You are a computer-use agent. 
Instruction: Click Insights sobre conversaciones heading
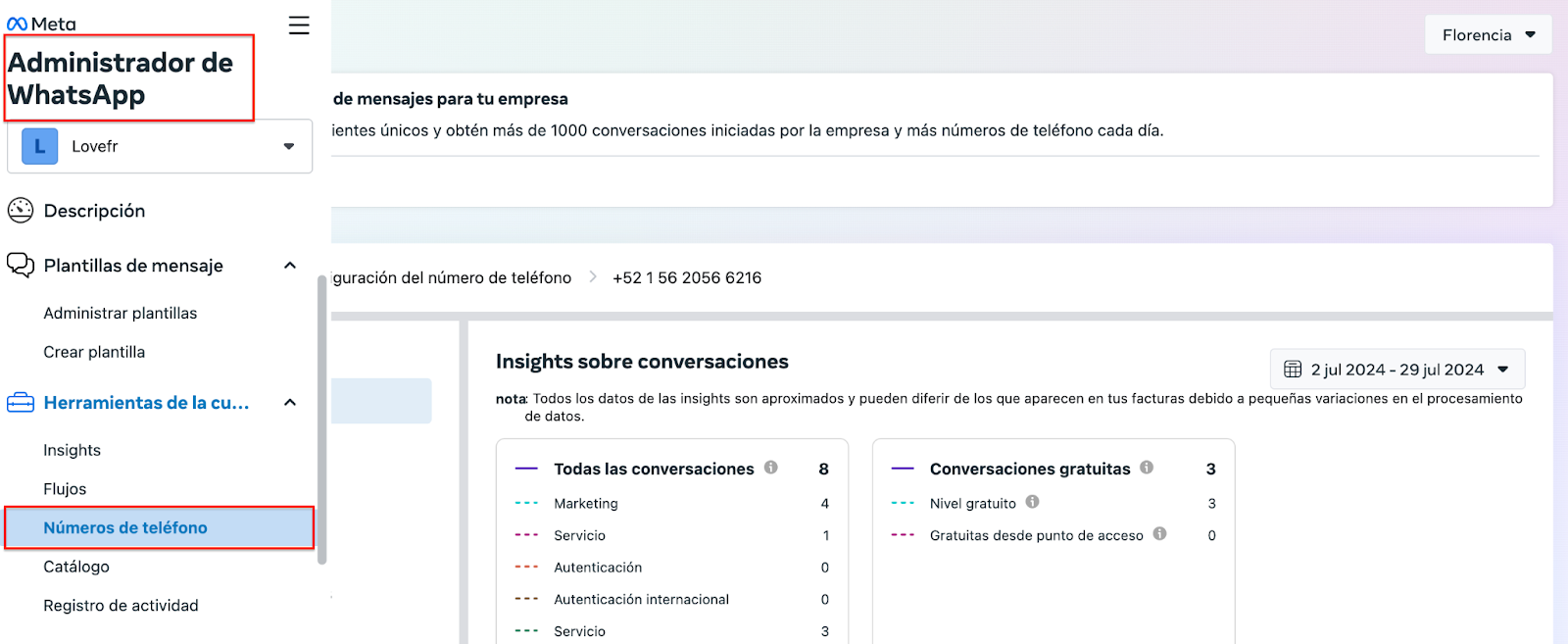(x=642, y=362)
